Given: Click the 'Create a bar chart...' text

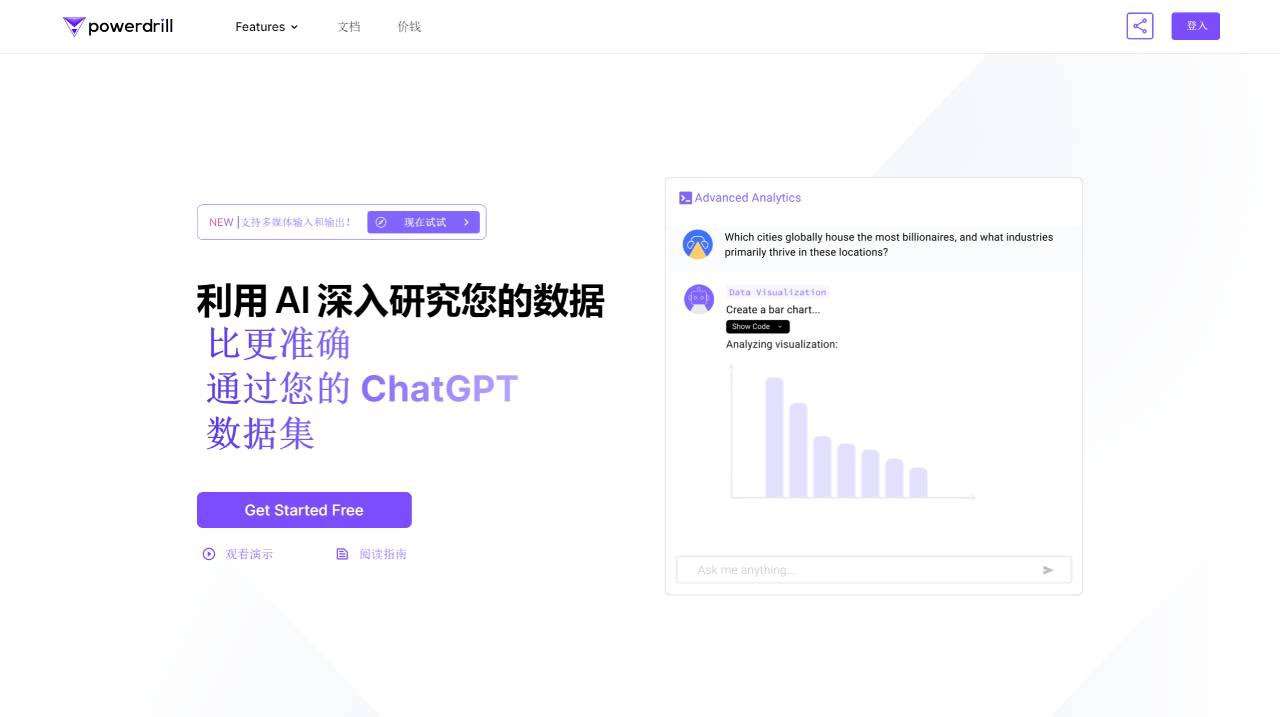Looking at the screenshot, I should click(773, 310).
